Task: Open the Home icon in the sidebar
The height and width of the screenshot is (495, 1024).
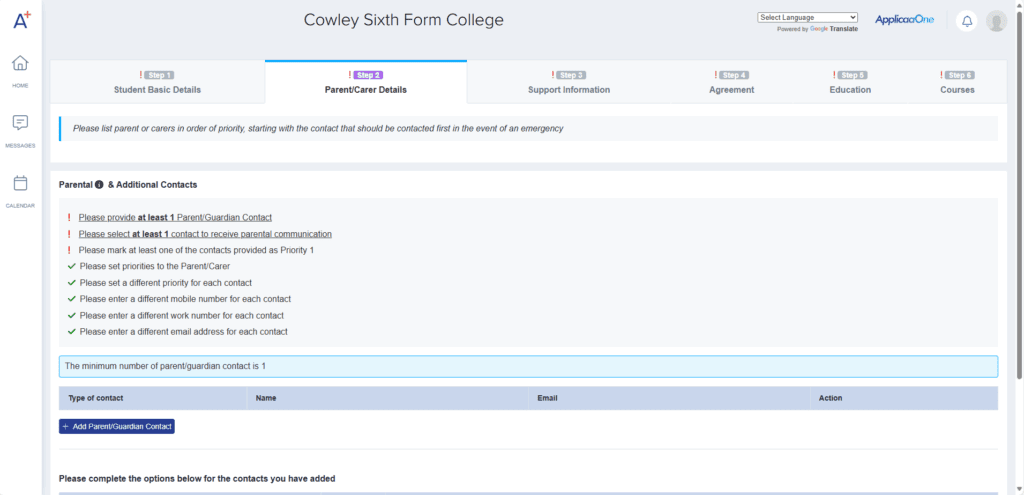Action: click(x=20, y=64)
